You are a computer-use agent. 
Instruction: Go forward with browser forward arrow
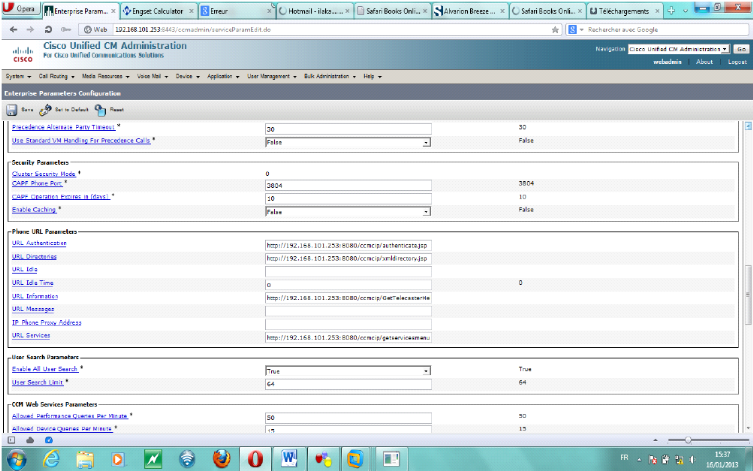30,30
